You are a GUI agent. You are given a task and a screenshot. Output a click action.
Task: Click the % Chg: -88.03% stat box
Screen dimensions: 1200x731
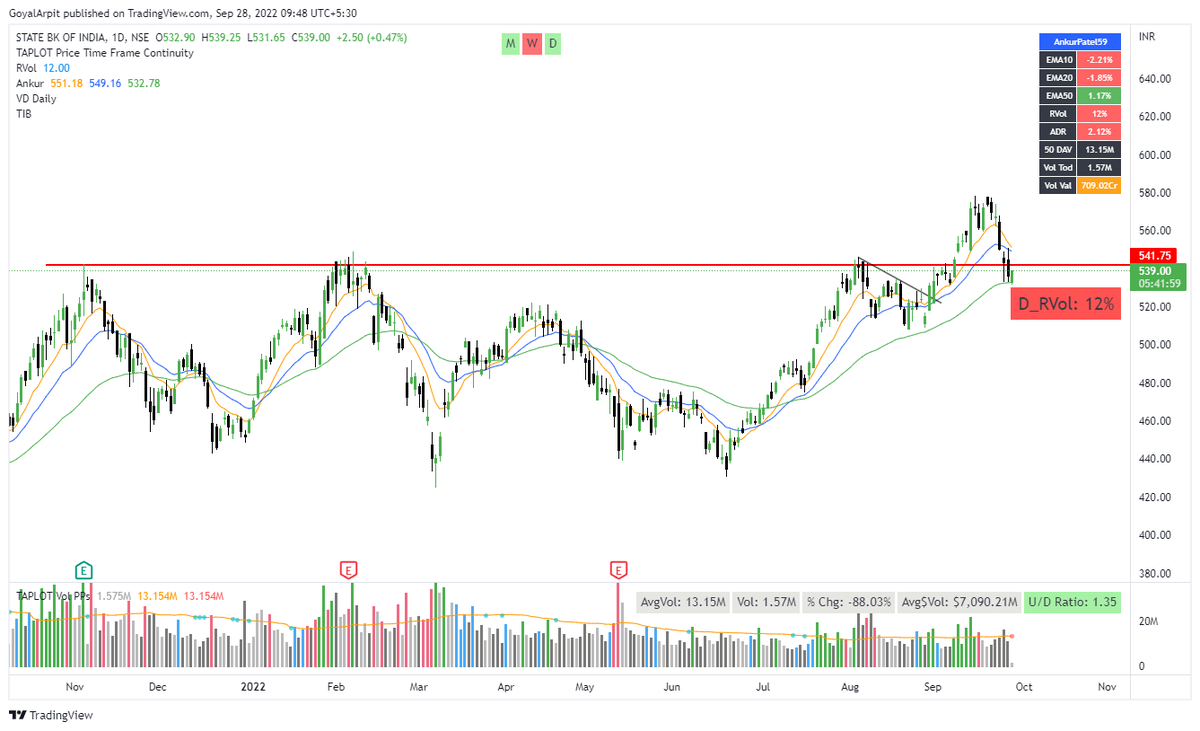coord(850,602)
